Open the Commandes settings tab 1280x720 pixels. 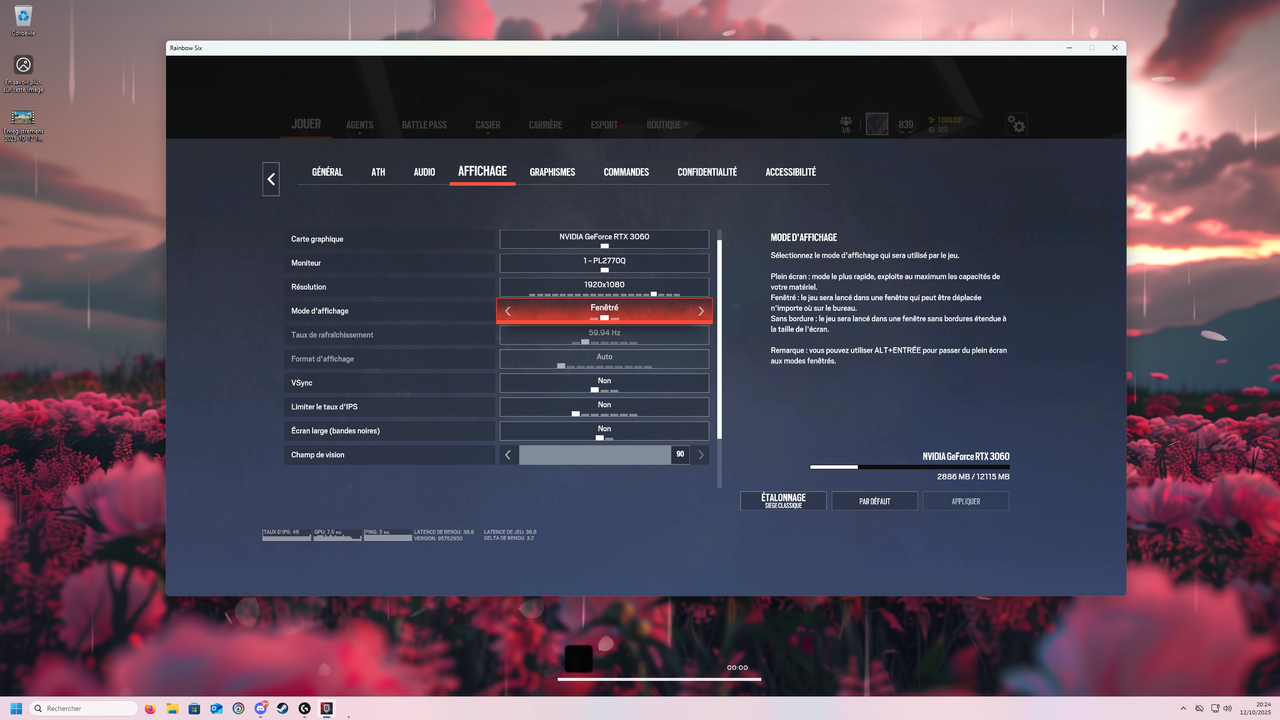[626, 172]
